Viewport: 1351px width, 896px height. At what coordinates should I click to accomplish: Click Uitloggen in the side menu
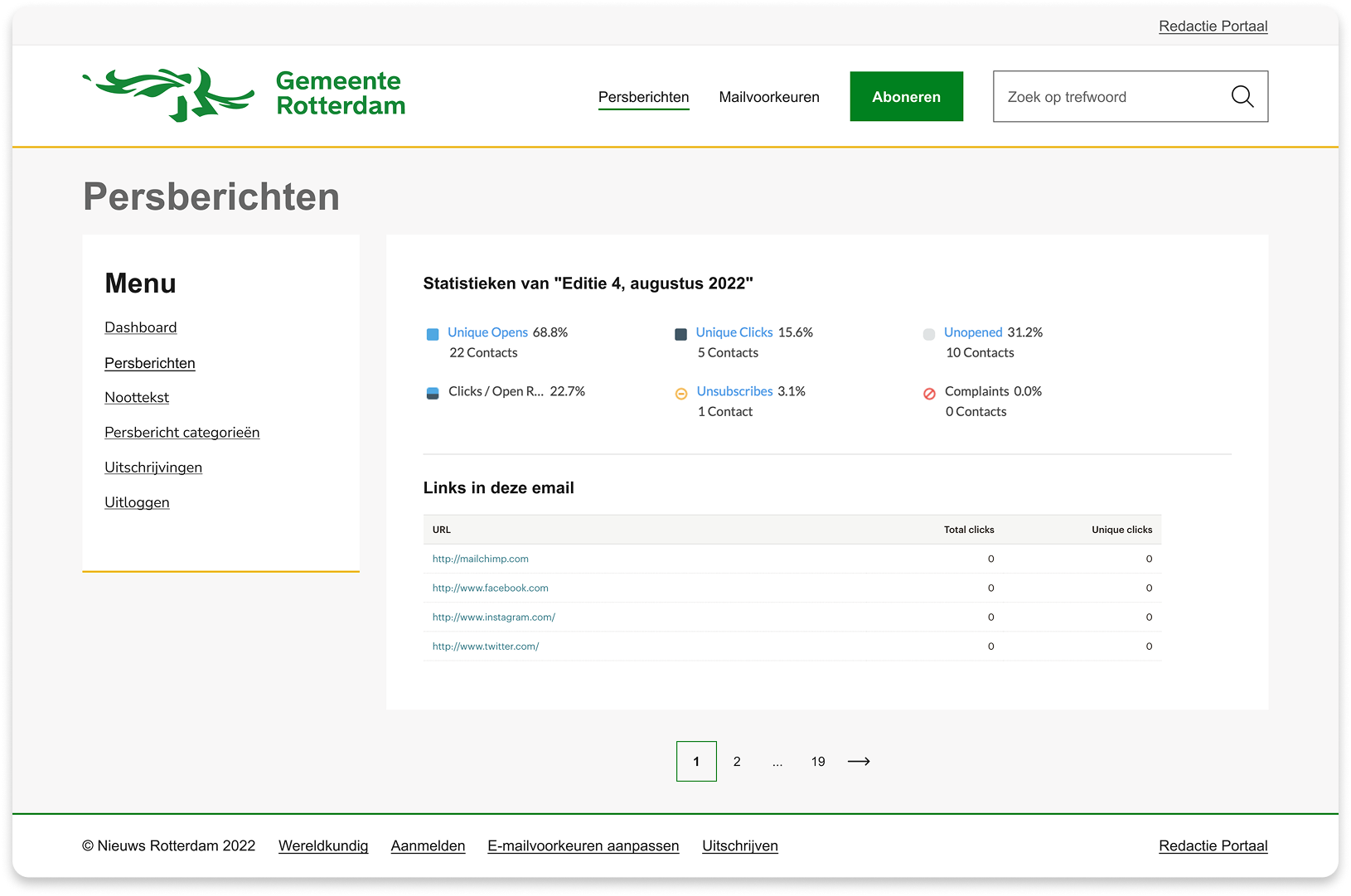(x=137, y=502)
